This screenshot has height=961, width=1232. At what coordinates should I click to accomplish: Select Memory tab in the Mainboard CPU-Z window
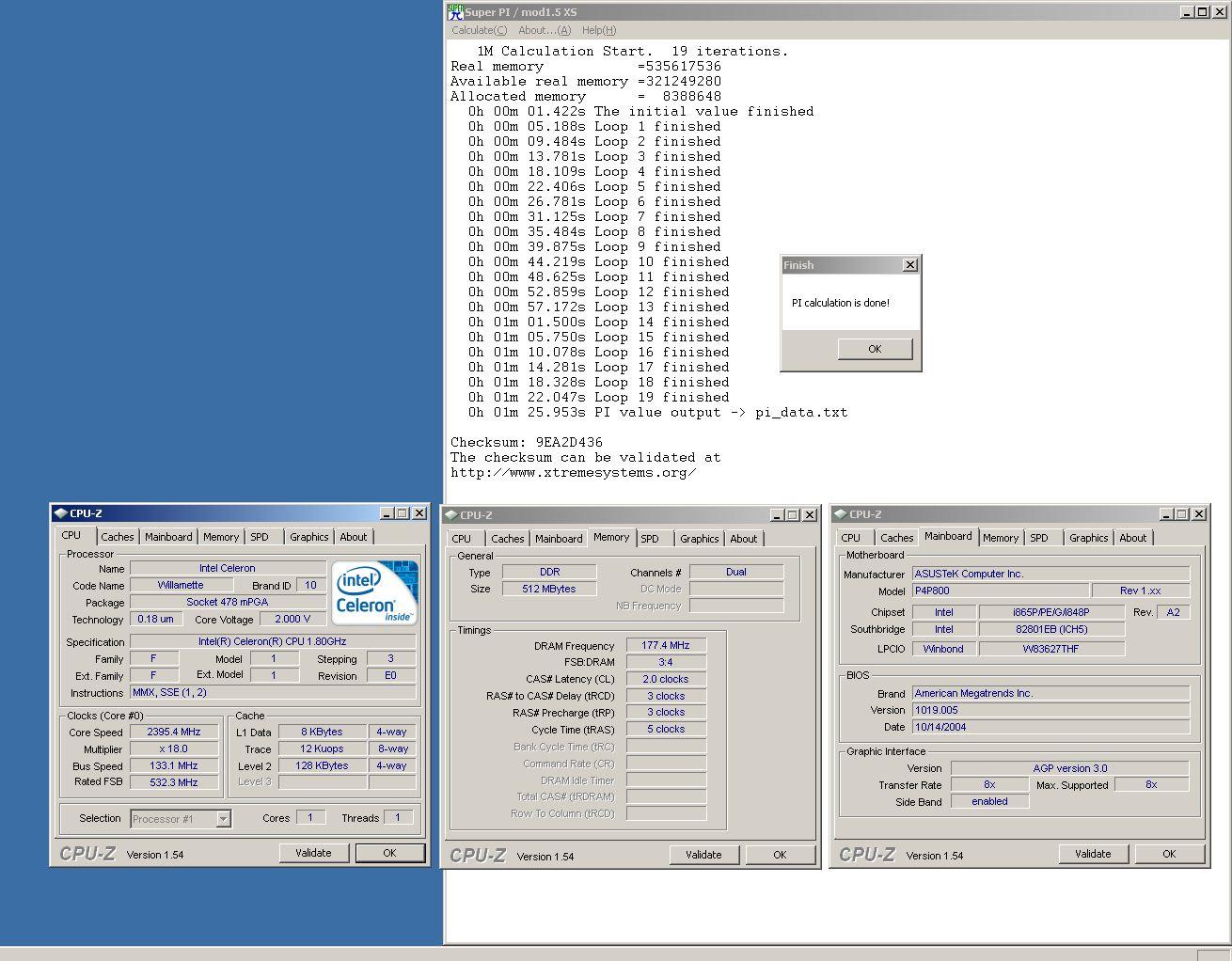tap(1001, 538)
